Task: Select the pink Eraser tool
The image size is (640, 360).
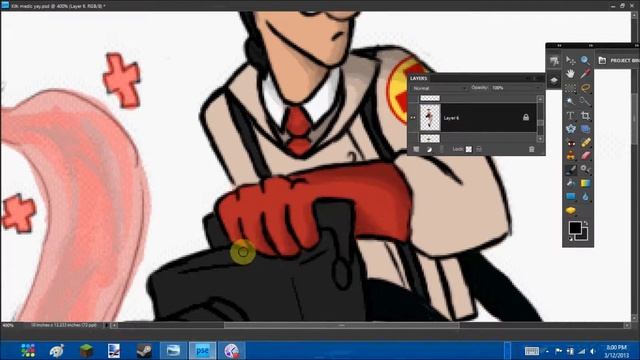Action: (585, 156)
